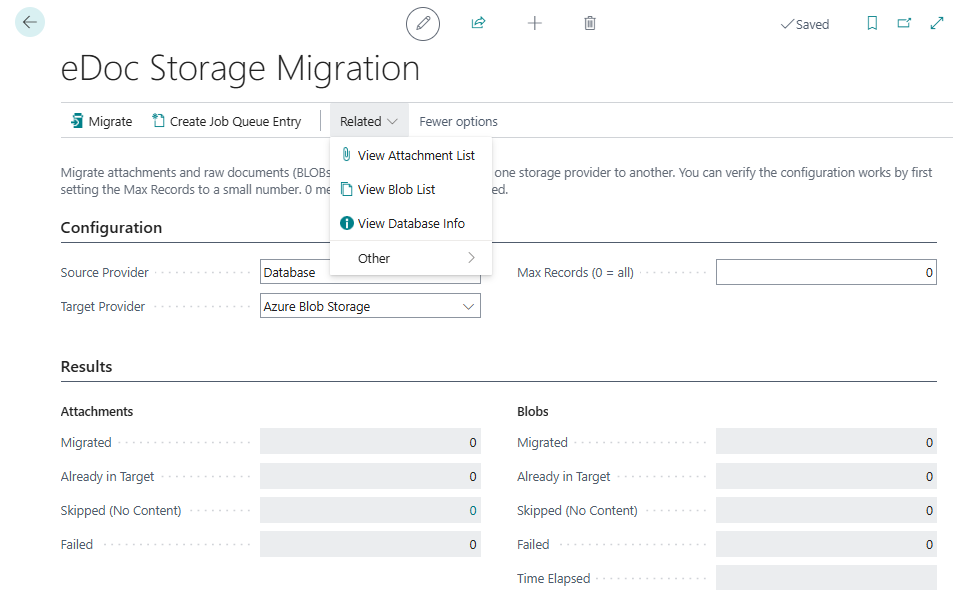The image size is (975, 608).
Task: Open page in new window icon
Action: click(x=904, y=23)
